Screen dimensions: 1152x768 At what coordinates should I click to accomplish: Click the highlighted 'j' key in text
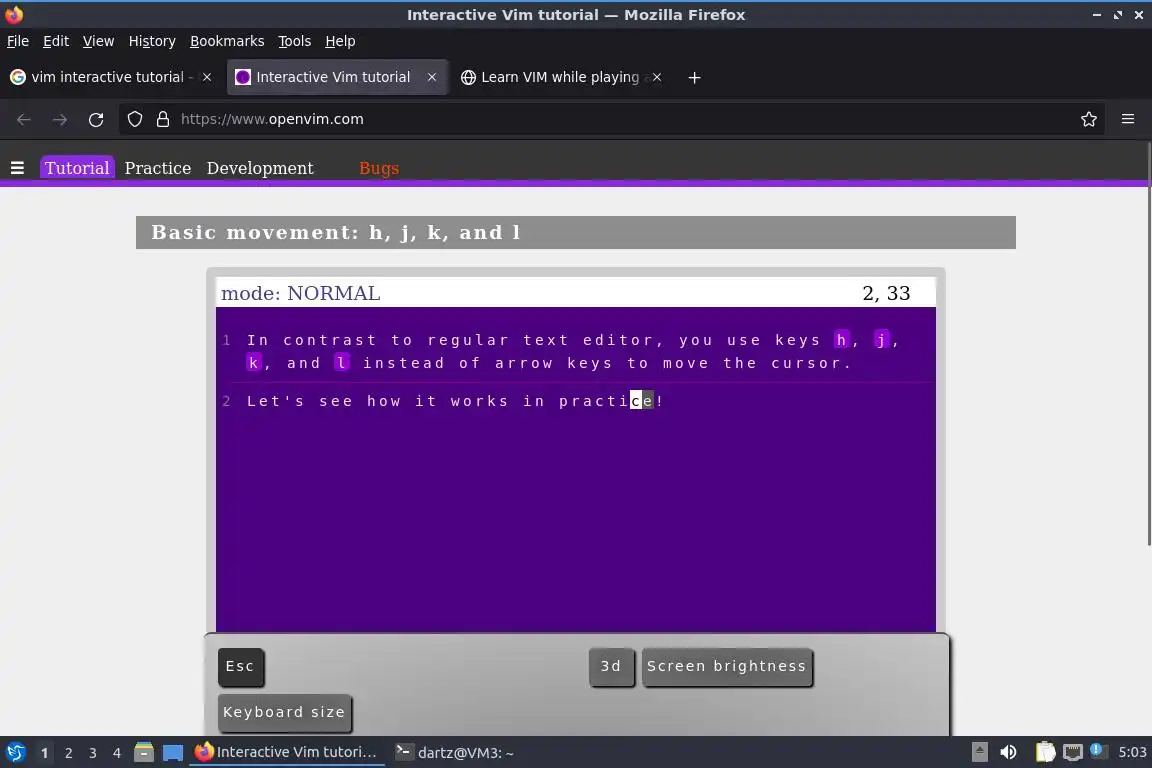(x=881, y=340)
